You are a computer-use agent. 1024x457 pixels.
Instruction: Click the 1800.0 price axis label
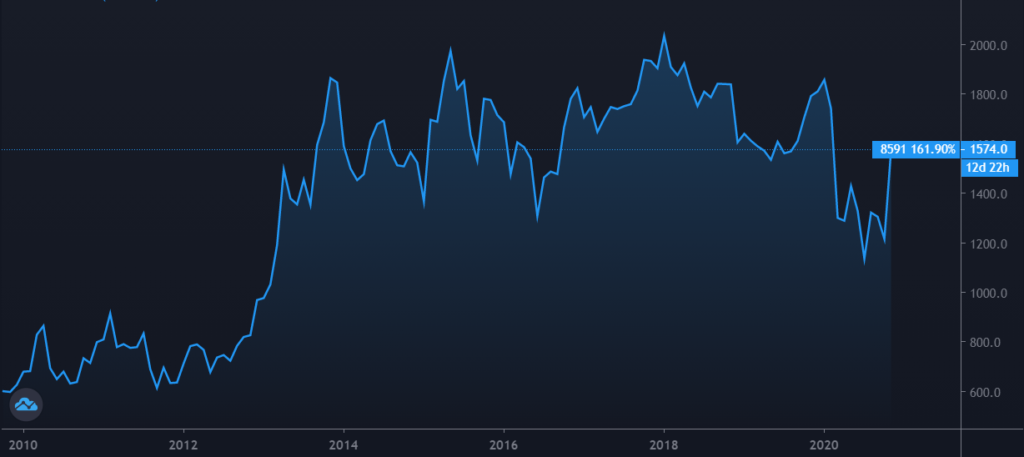point(987,95)
